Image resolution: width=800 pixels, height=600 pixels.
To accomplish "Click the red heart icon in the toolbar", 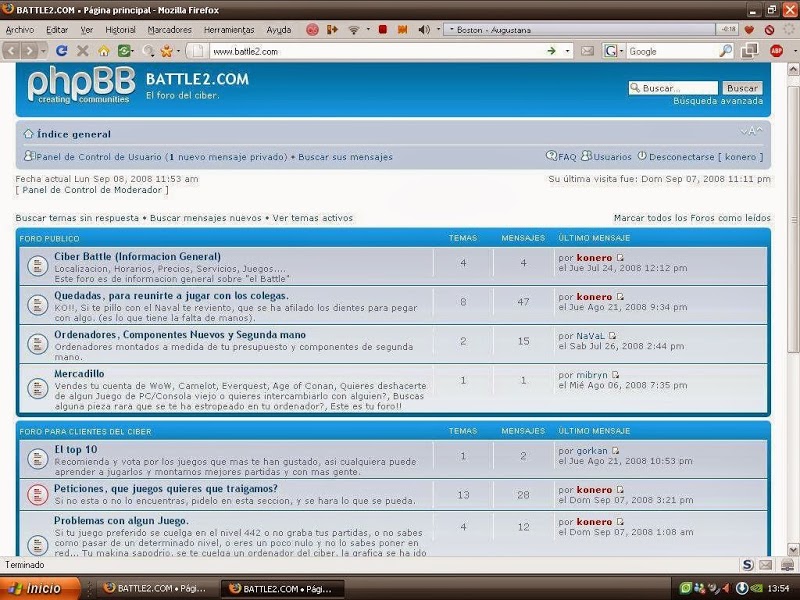I will tap(749, 30).
